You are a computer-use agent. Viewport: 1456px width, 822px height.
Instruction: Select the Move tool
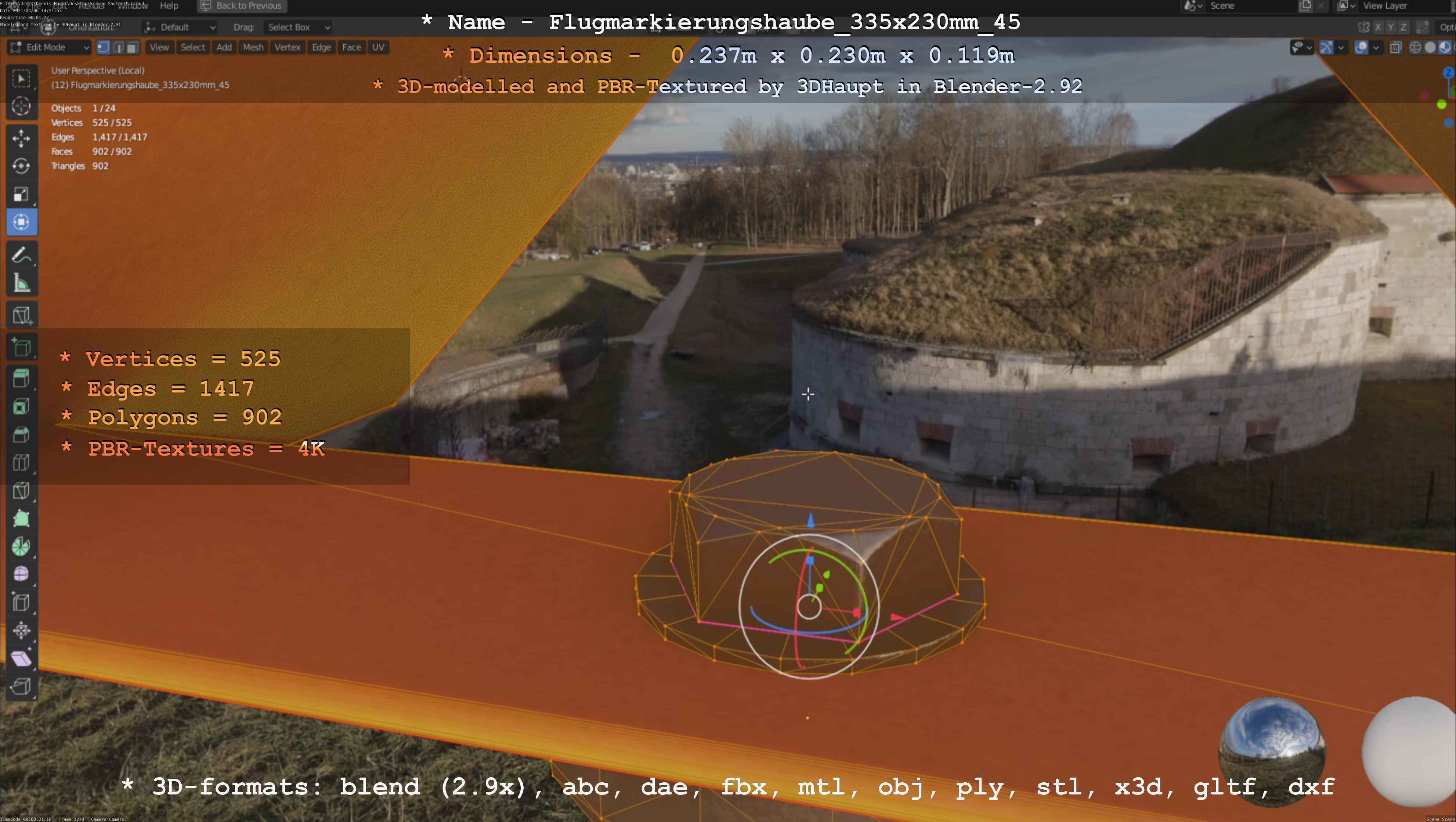coord(21,138)
